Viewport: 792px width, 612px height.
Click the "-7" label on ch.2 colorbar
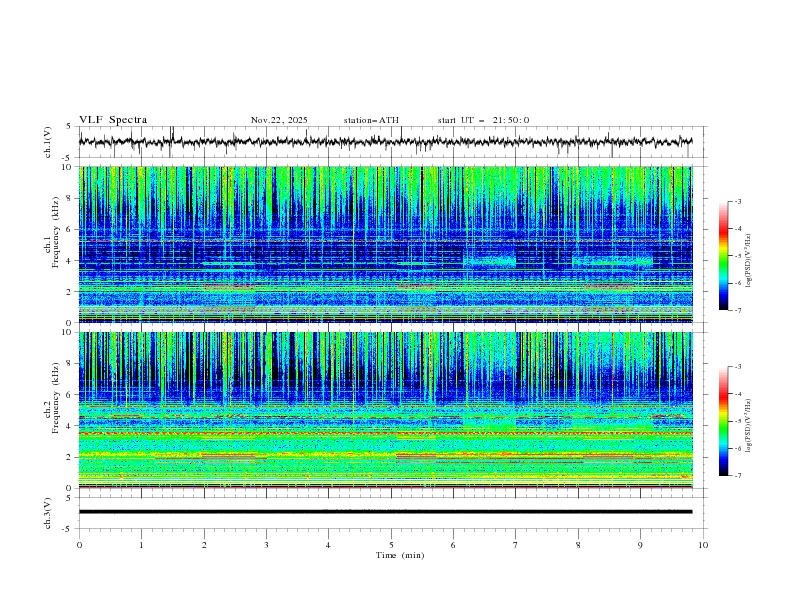(737, 476)
